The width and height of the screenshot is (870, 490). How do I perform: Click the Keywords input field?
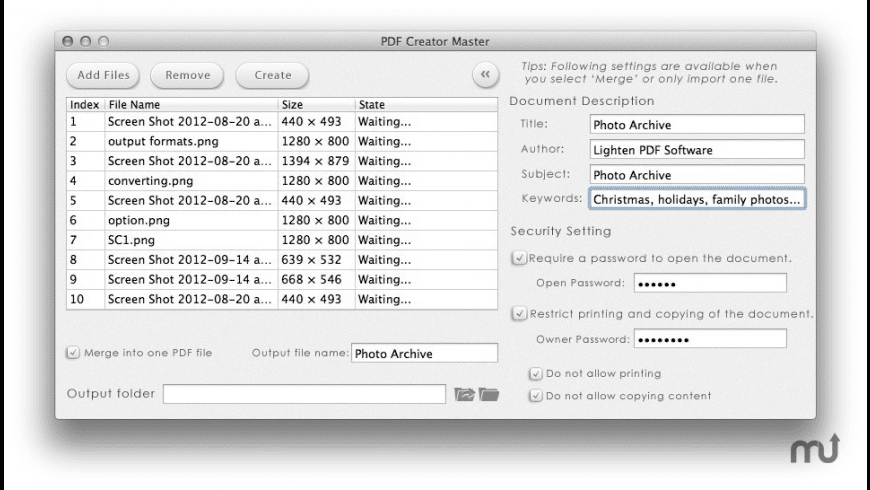pos(697,199)
